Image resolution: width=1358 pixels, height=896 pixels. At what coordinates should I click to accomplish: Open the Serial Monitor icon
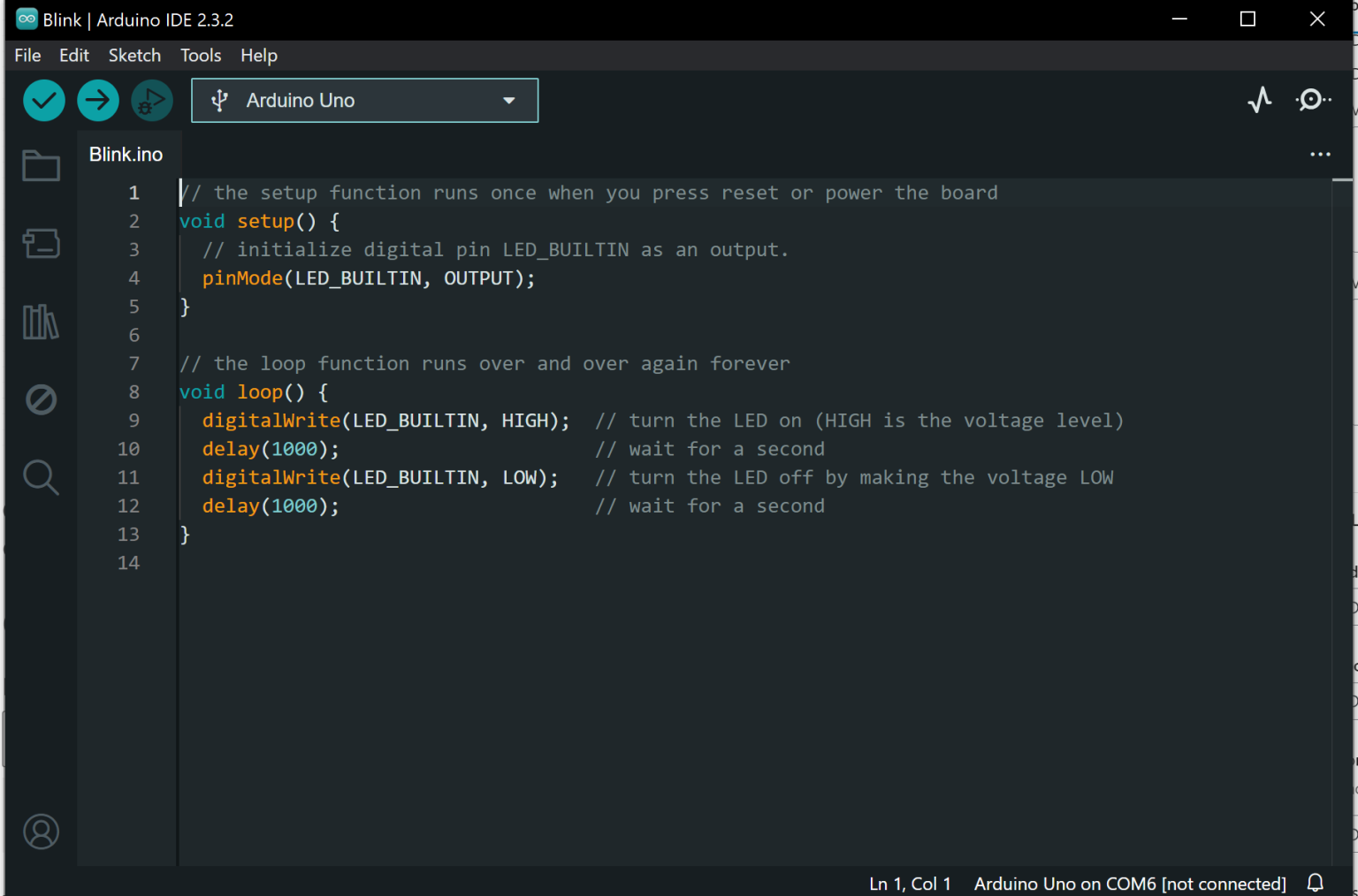coord(1312,100)
